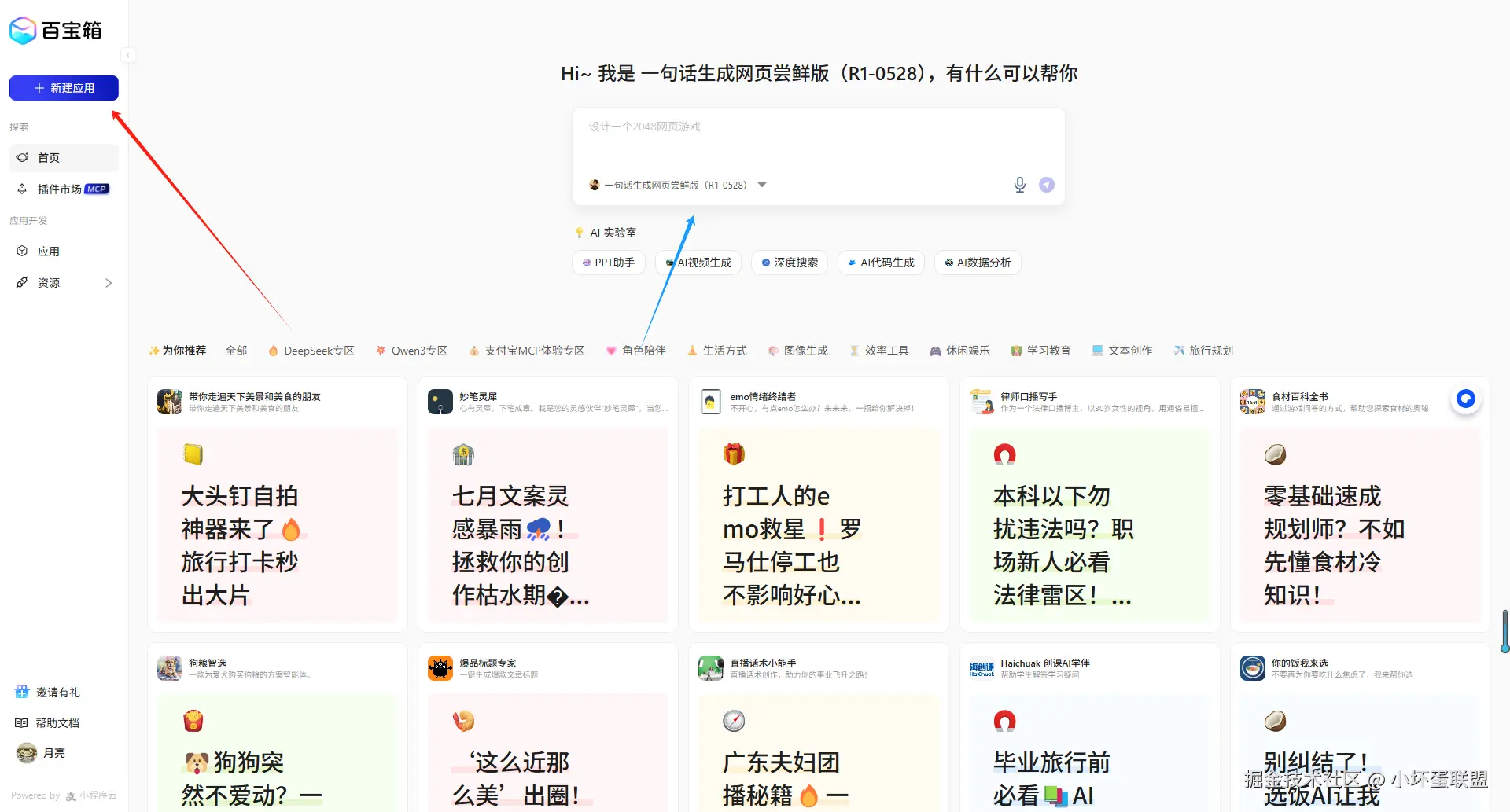The image size is (1510, 812).
Task: Open the 毕业旅行前必看 card
Action: point(1089,753)
